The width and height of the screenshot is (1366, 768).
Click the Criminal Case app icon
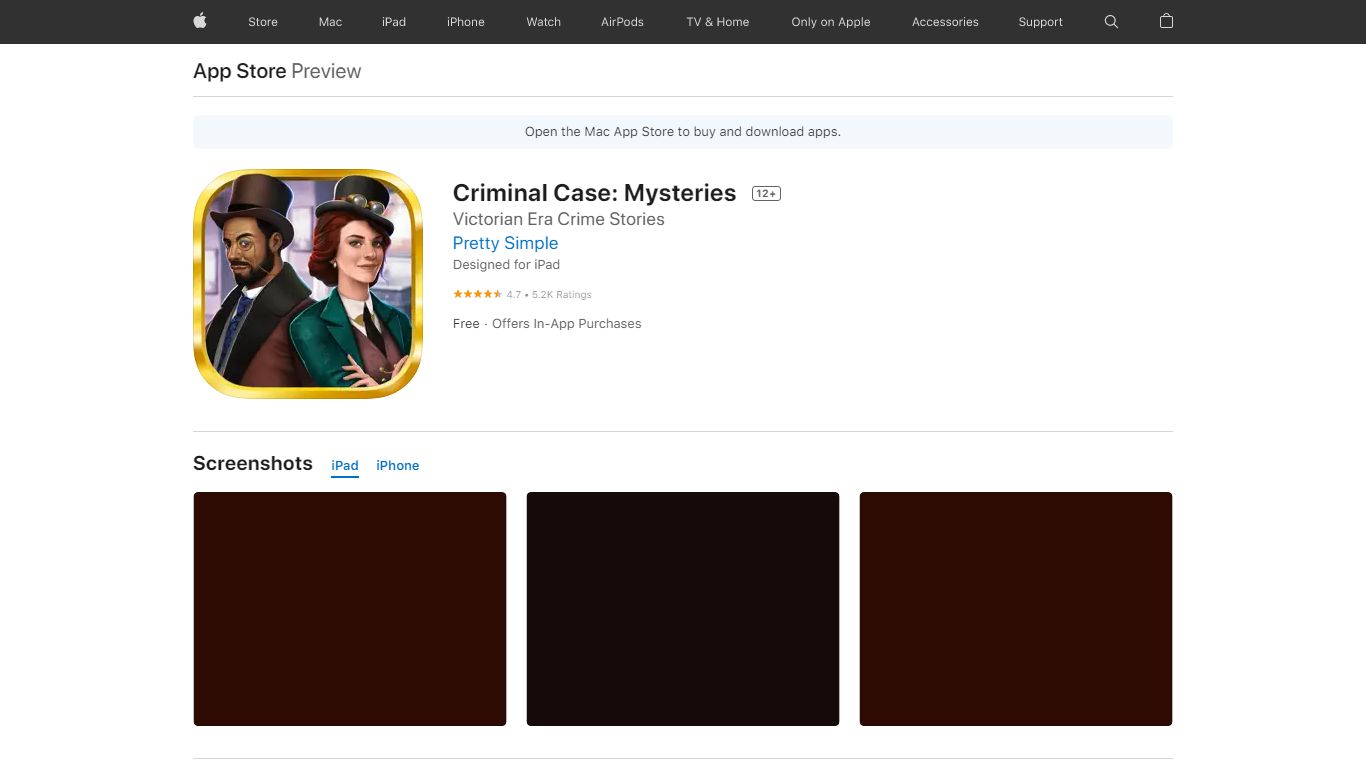tap(308, 284)
